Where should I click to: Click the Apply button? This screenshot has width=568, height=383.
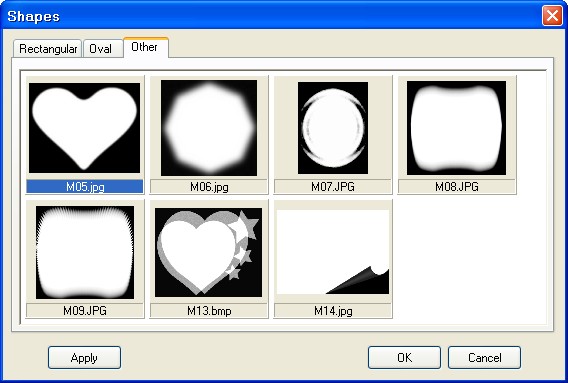(x=84, y=358)
